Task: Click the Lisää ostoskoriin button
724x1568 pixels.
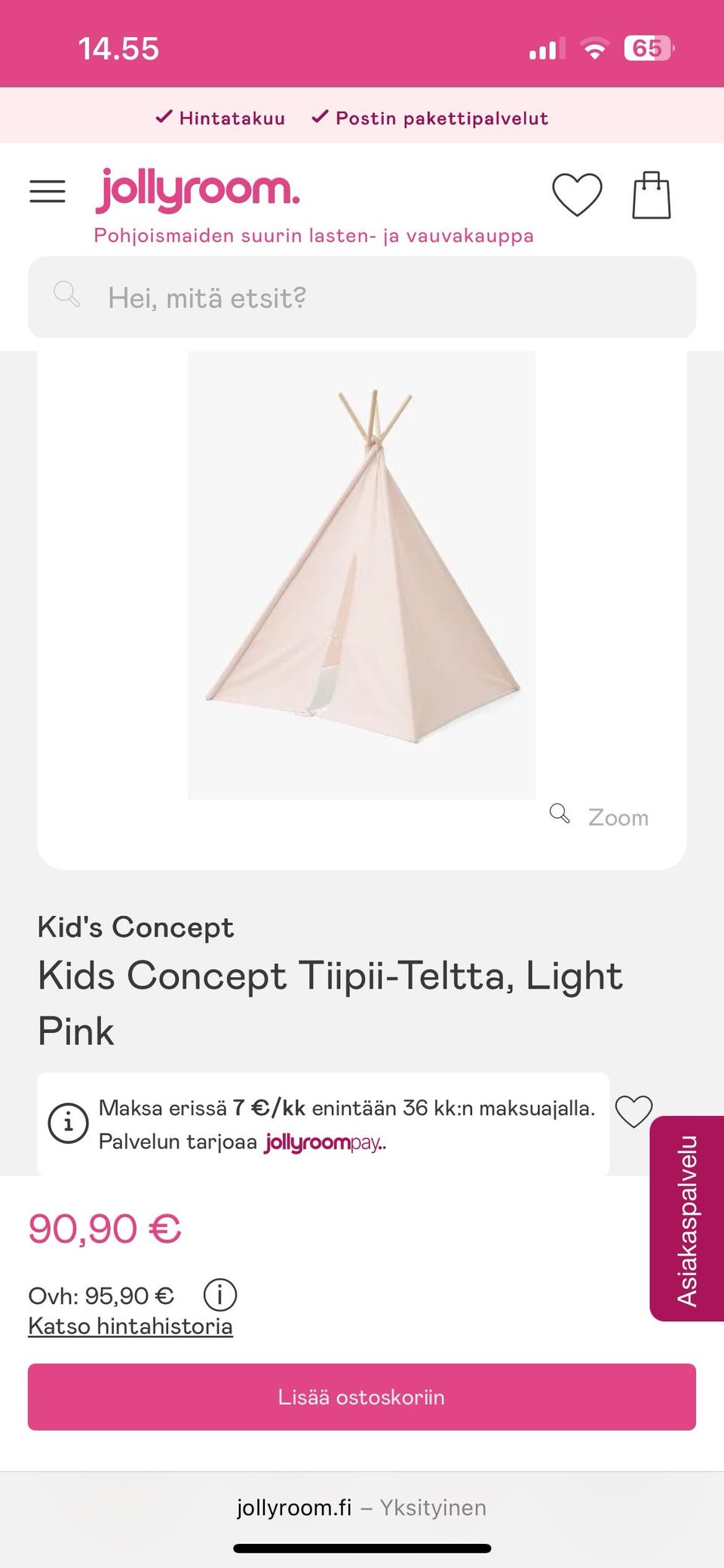Action: pyautogui.click(x=362, y=1397)
